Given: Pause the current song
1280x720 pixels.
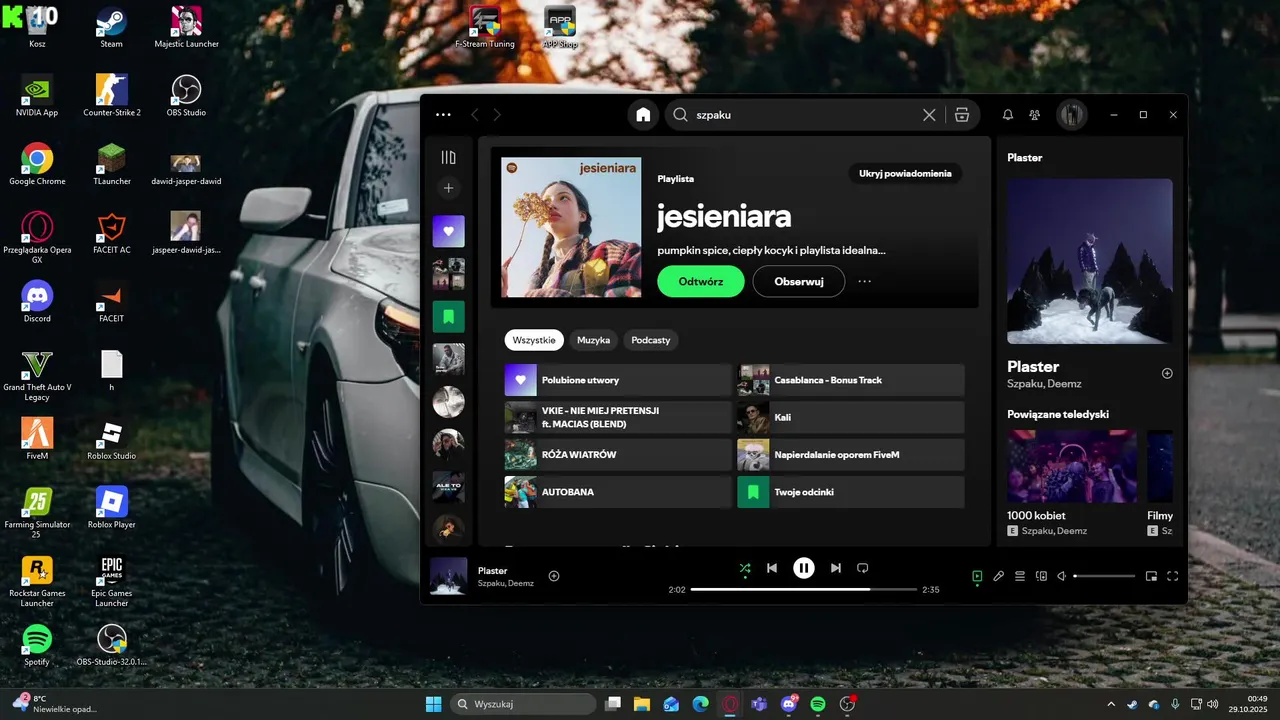Looking at the screenshot, I should coord(804,568).
